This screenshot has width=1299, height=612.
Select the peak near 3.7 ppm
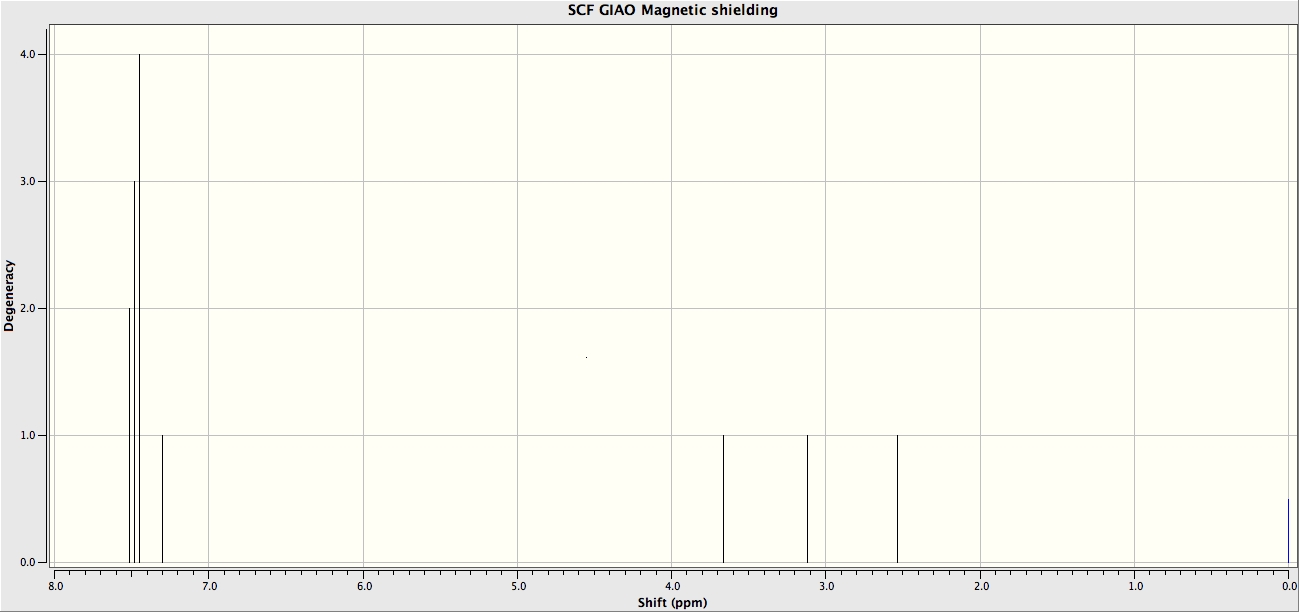tap(723, 499)
